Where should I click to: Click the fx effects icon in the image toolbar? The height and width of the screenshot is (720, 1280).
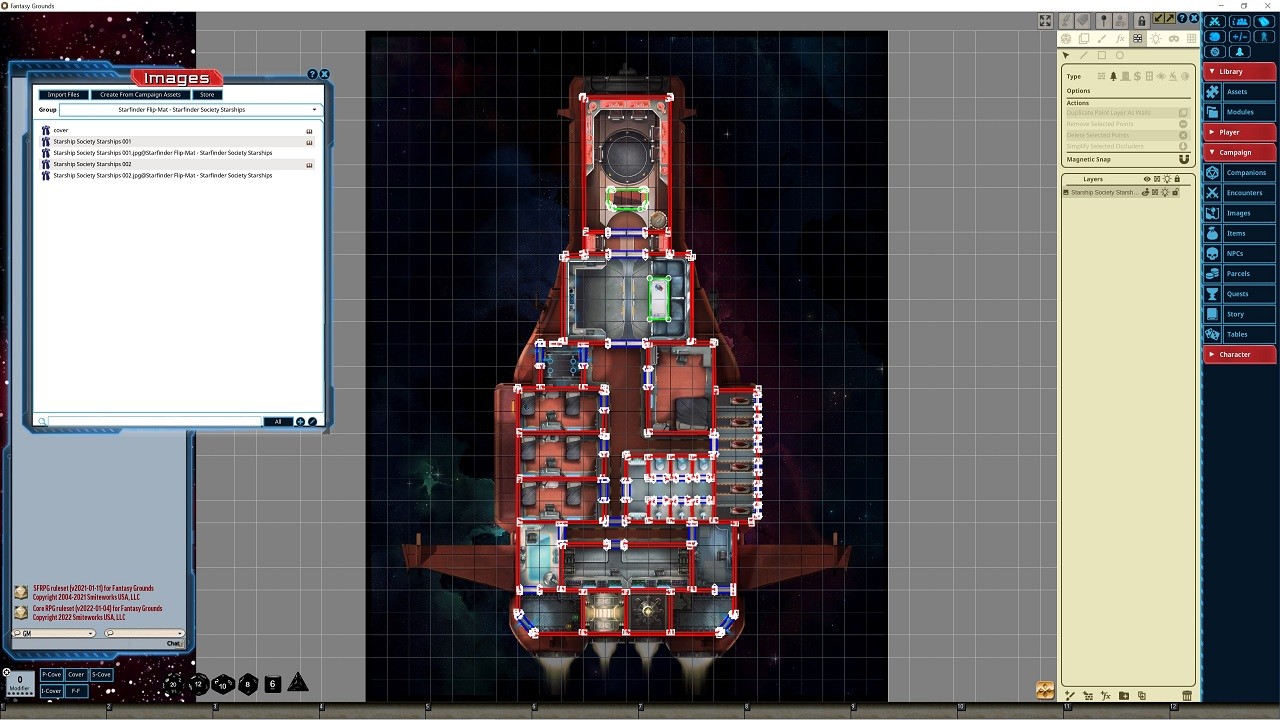[1120, 38]
